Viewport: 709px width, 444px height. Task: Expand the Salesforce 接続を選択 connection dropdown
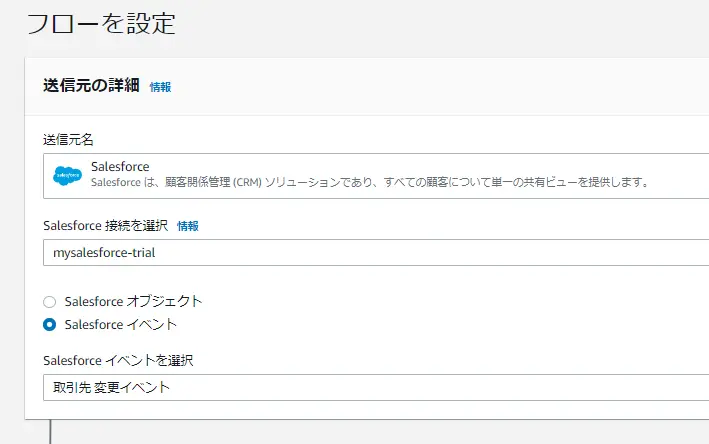[376, 253]
